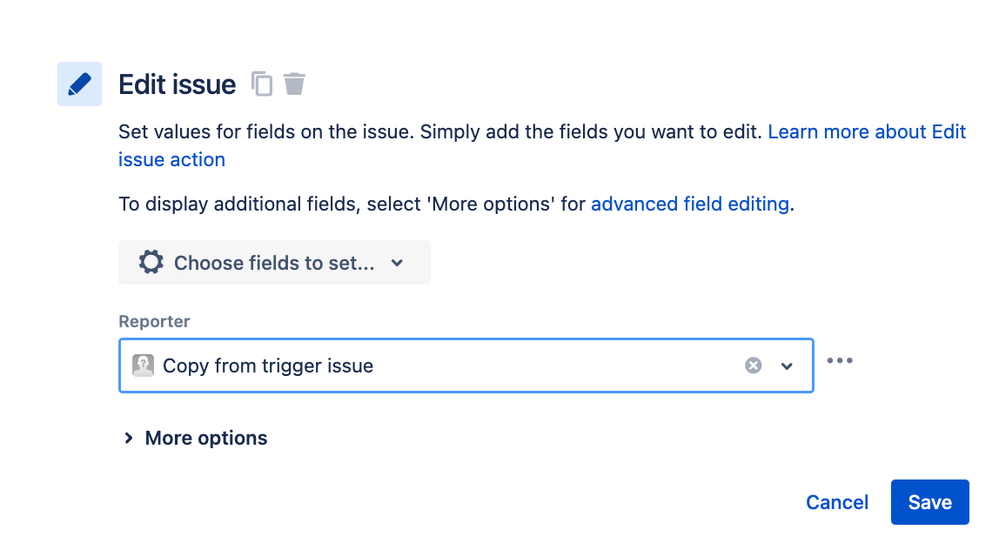Cancel the Edit issue changes
This screenshot has width=999, height=550.
click(x=837, y=502)
